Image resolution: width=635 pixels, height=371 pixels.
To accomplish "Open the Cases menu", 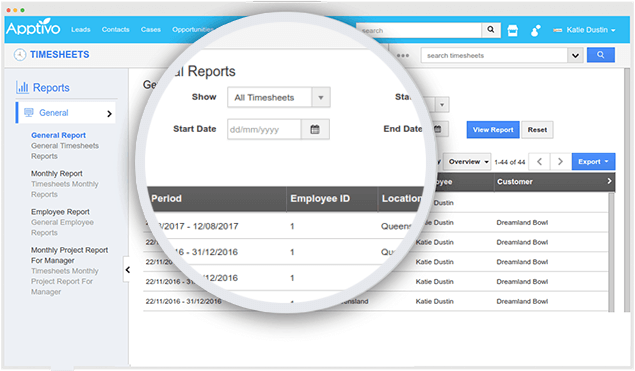I will (x=151, y=30).
